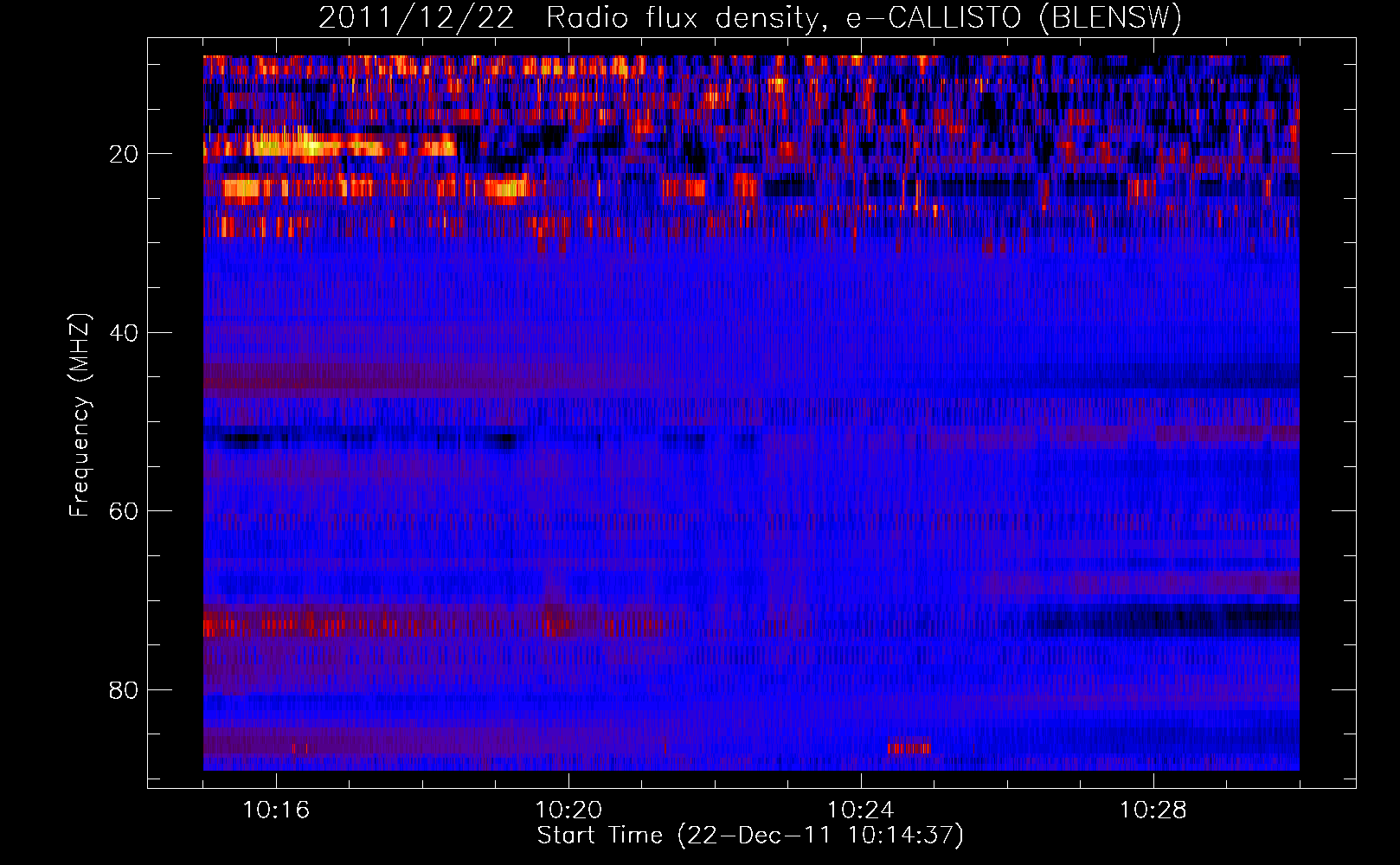This screenshot has height=865, width=1400.
Task: Click the plot title 'Radio flux density, e-CALLISTO (BLENSW)'
Action: click(864, 17)
